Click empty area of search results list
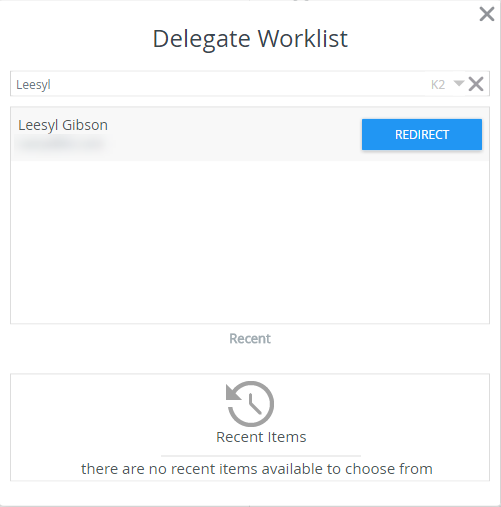 [x=250, y=242]
